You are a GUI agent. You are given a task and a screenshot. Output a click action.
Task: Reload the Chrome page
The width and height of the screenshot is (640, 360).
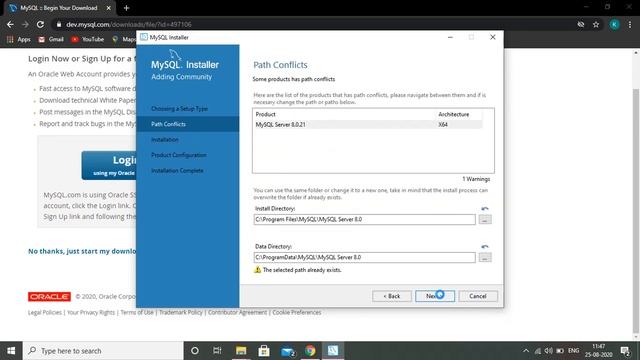(40, 24)
